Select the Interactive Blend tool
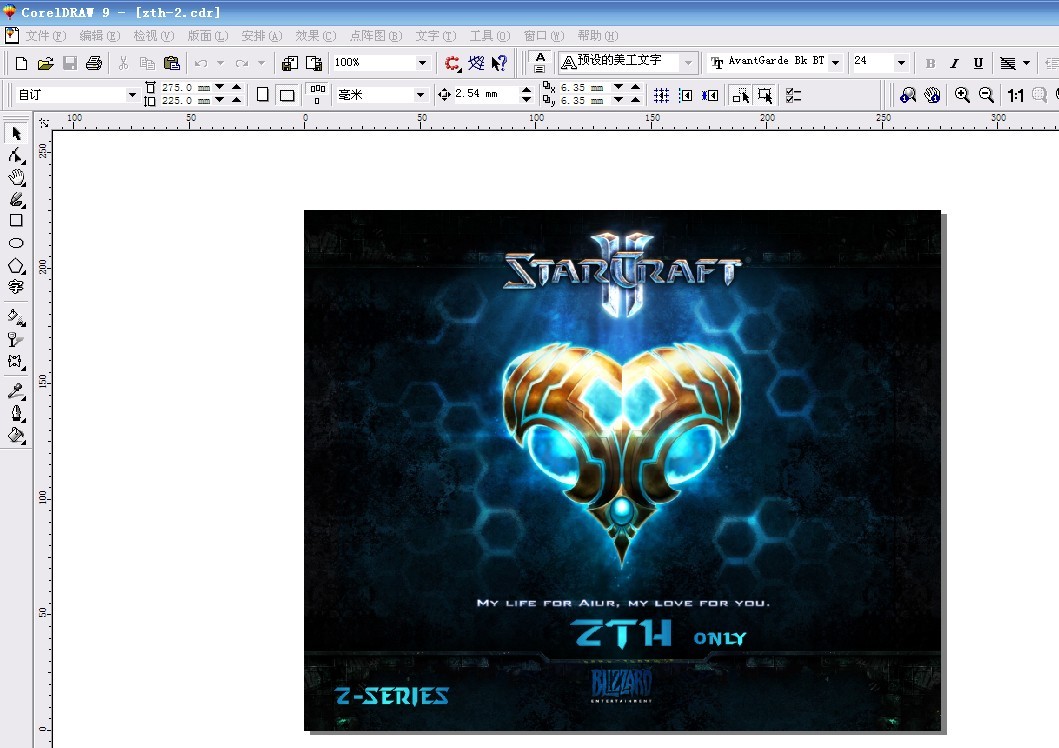1059x748 pixels. click(16, 361)
